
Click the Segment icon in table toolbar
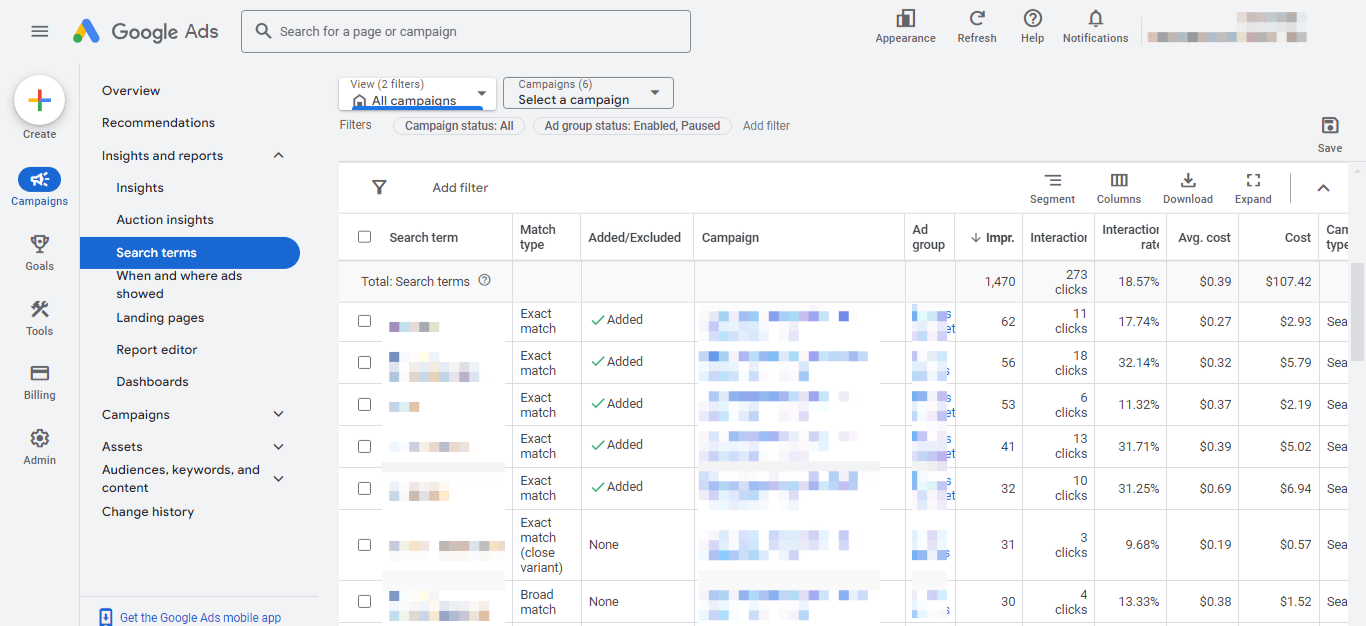(1052, 181)
